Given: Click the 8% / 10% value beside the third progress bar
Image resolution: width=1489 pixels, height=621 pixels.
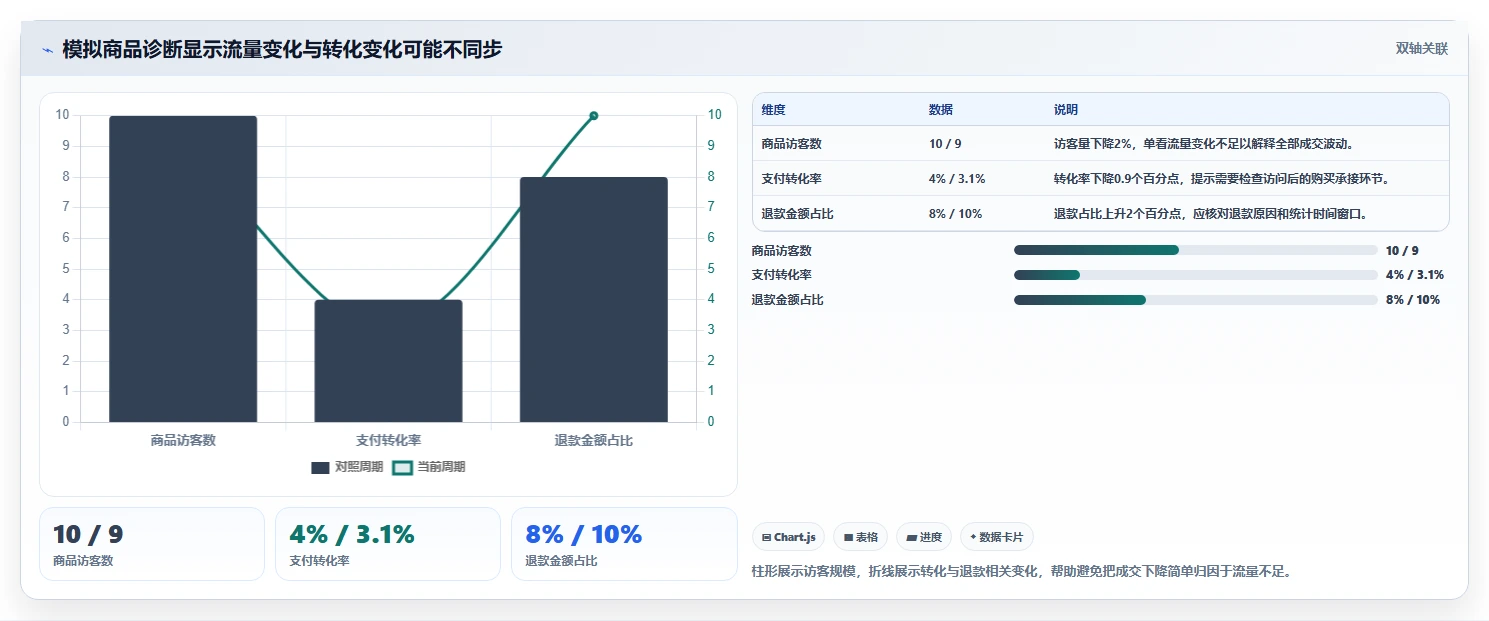Looking at the screenshot, I should click(1413, 300).
